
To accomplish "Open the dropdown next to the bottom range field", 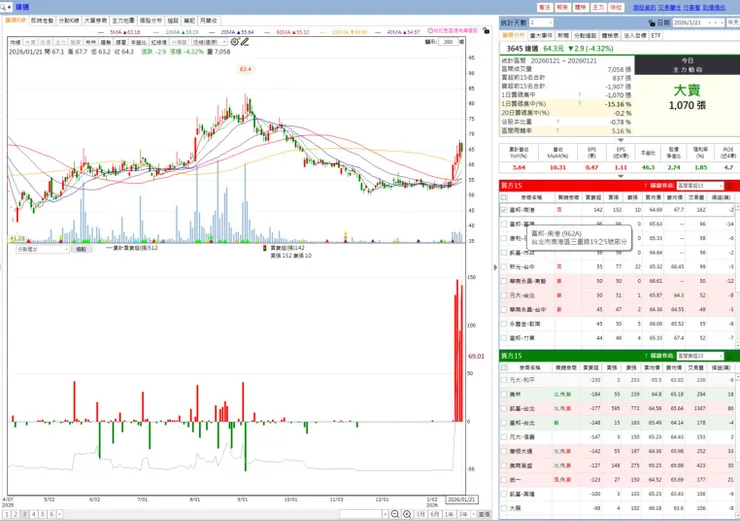I will pyautogui.click(x=385, y=514).
